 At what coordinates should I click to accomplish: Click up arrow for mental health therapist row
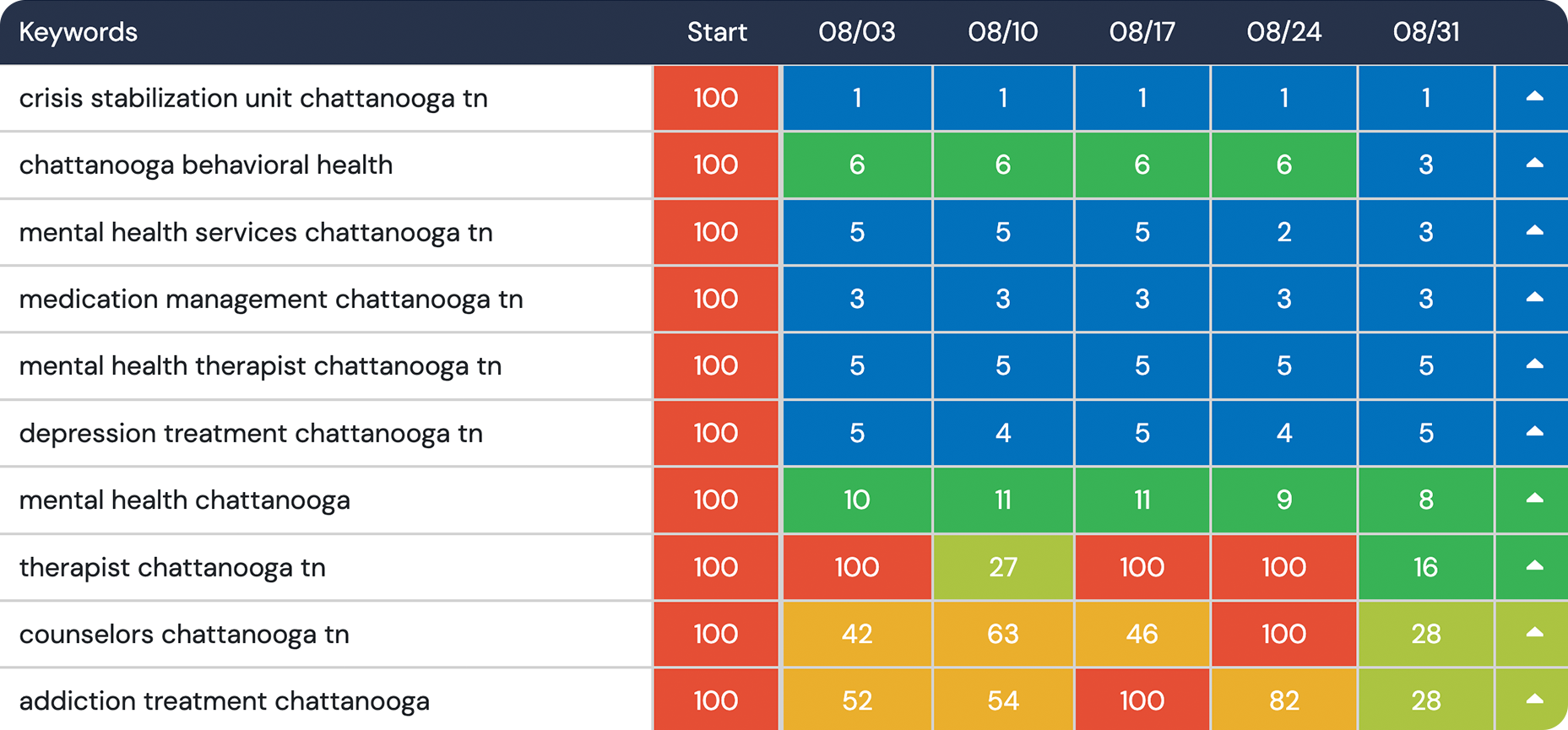(x=1534, y=365)
